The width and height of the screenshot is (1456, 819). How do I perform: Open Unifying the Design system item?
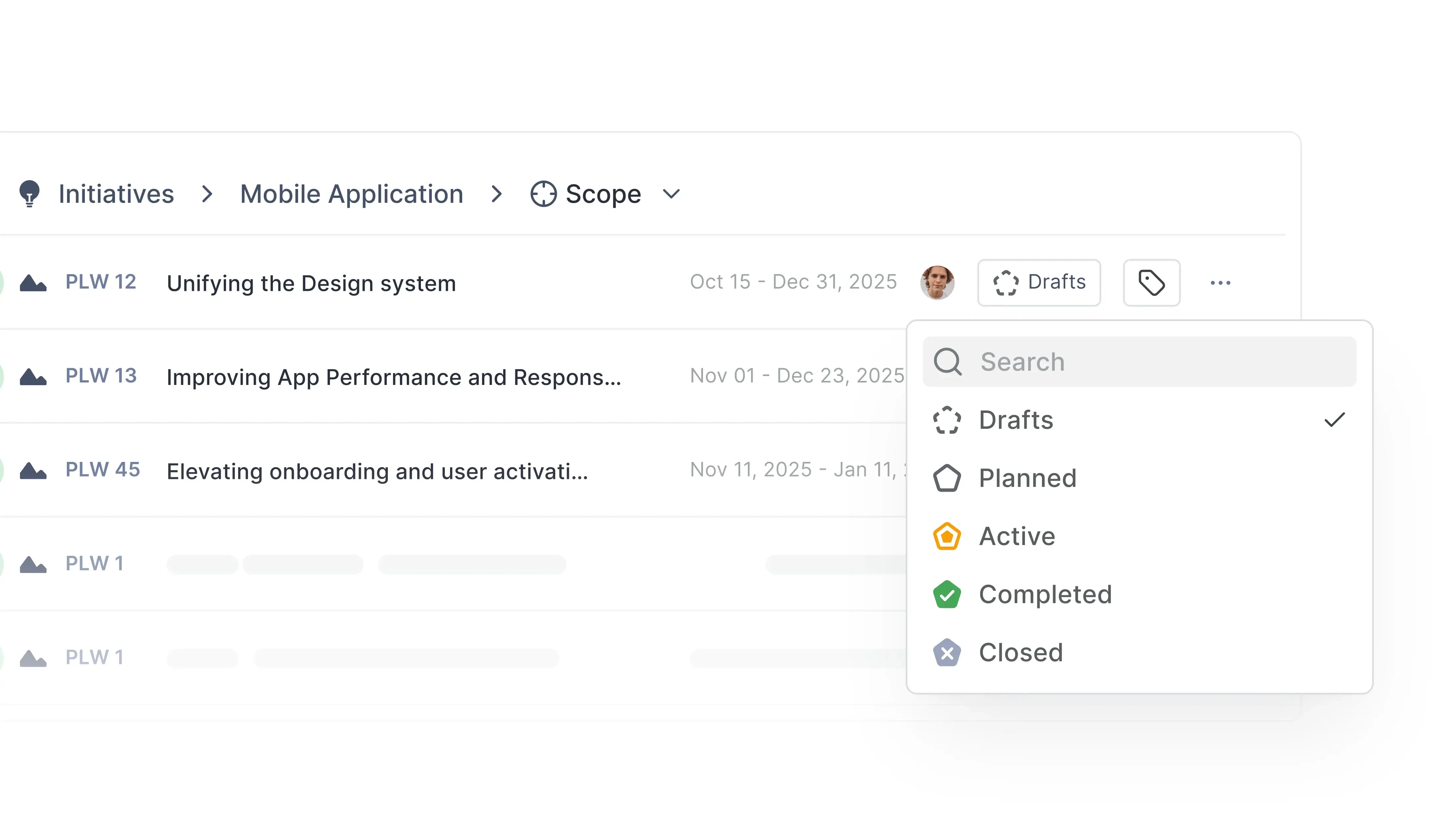pos(311,283)
